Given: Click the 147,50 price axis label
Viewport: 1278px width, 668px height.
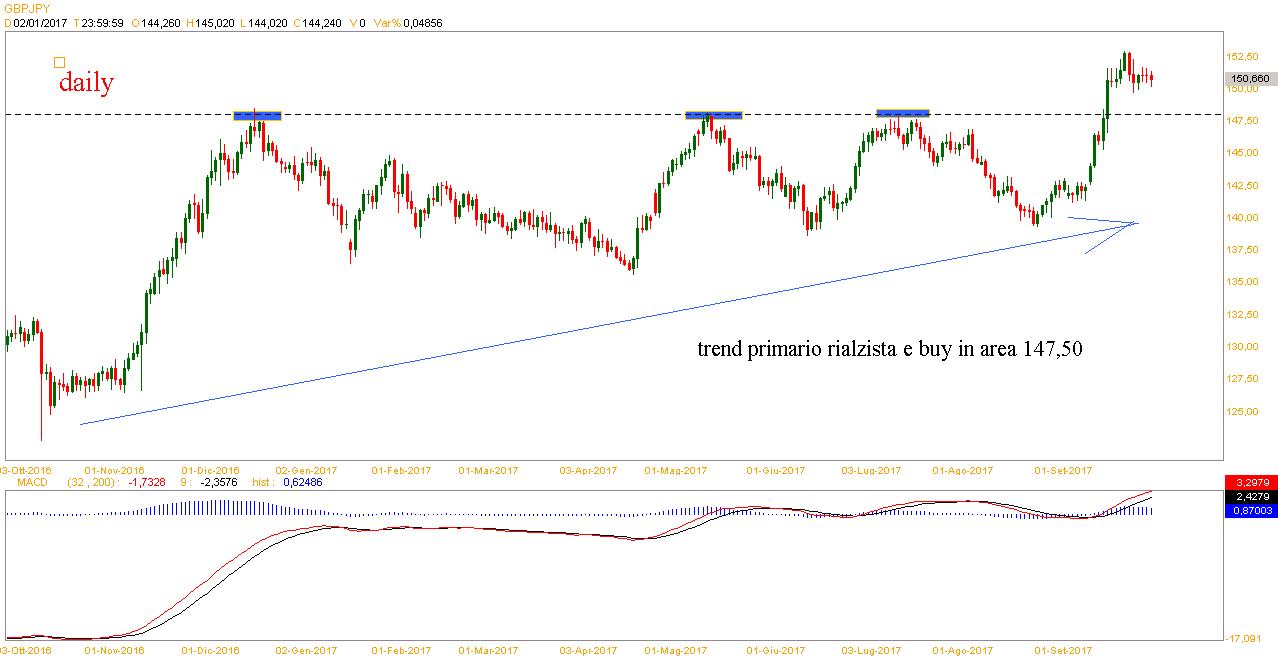Looking at the screenshot, I should click(1244, 121).
